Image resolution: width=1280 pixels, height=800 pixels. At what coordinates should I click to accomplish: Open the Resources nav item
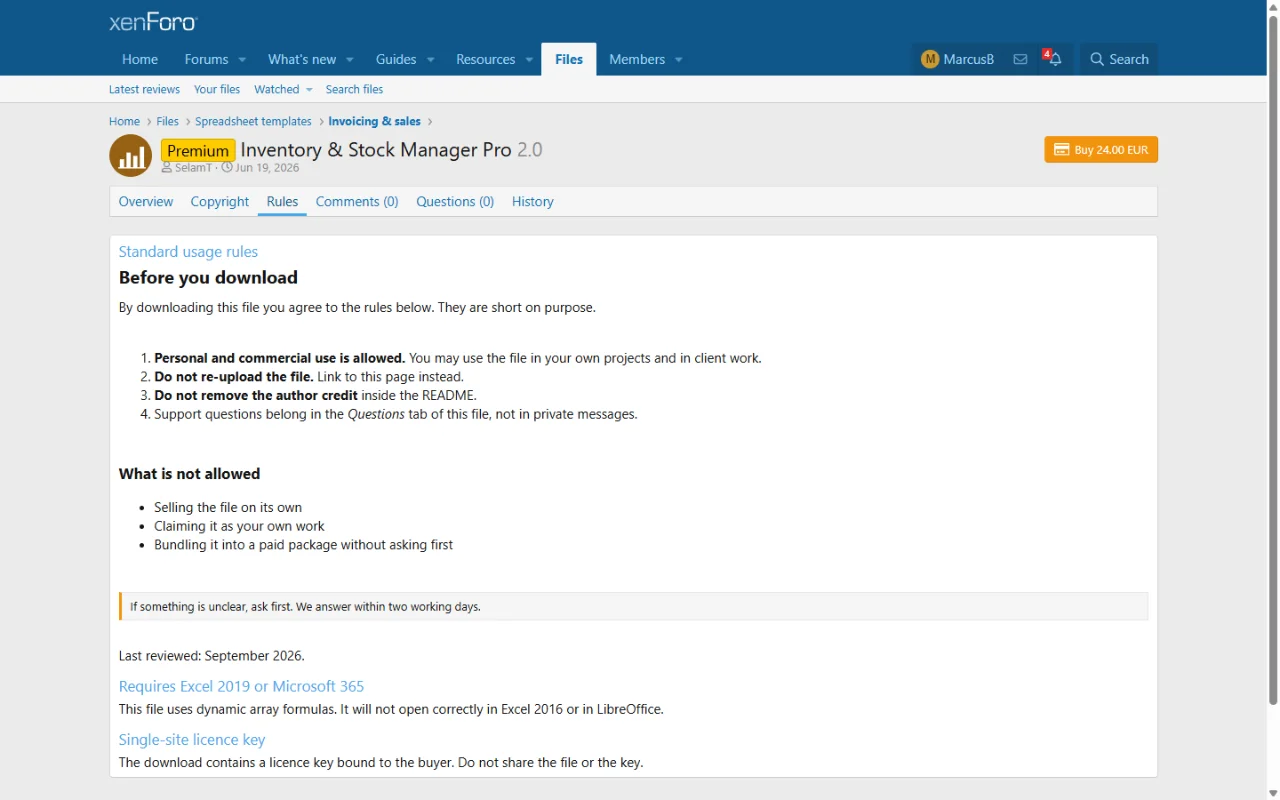point(486,59)
